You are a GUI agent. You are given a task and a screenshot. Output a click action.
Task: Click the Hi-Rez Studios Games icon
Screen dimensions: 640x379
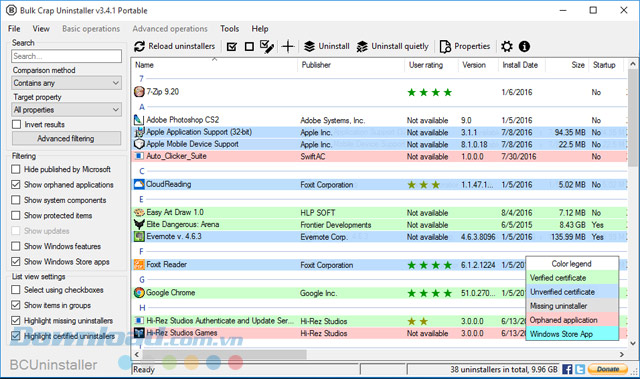(x=139, y=333)
